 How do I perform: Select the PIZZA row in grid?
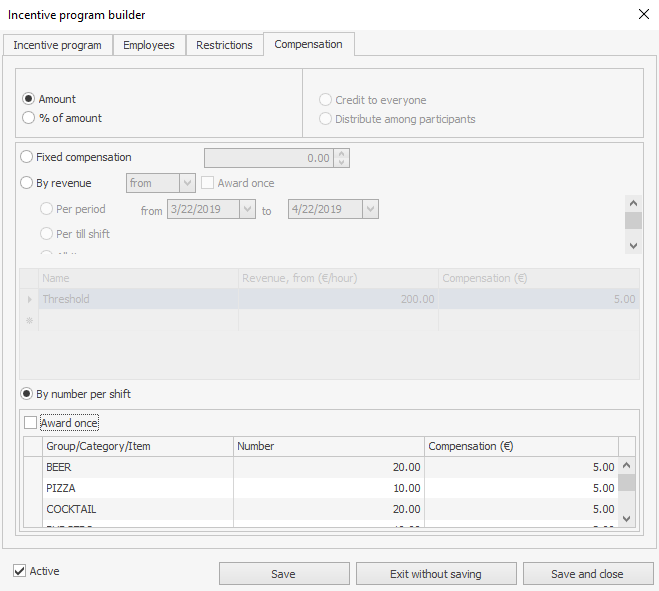(x=139, y=488)
